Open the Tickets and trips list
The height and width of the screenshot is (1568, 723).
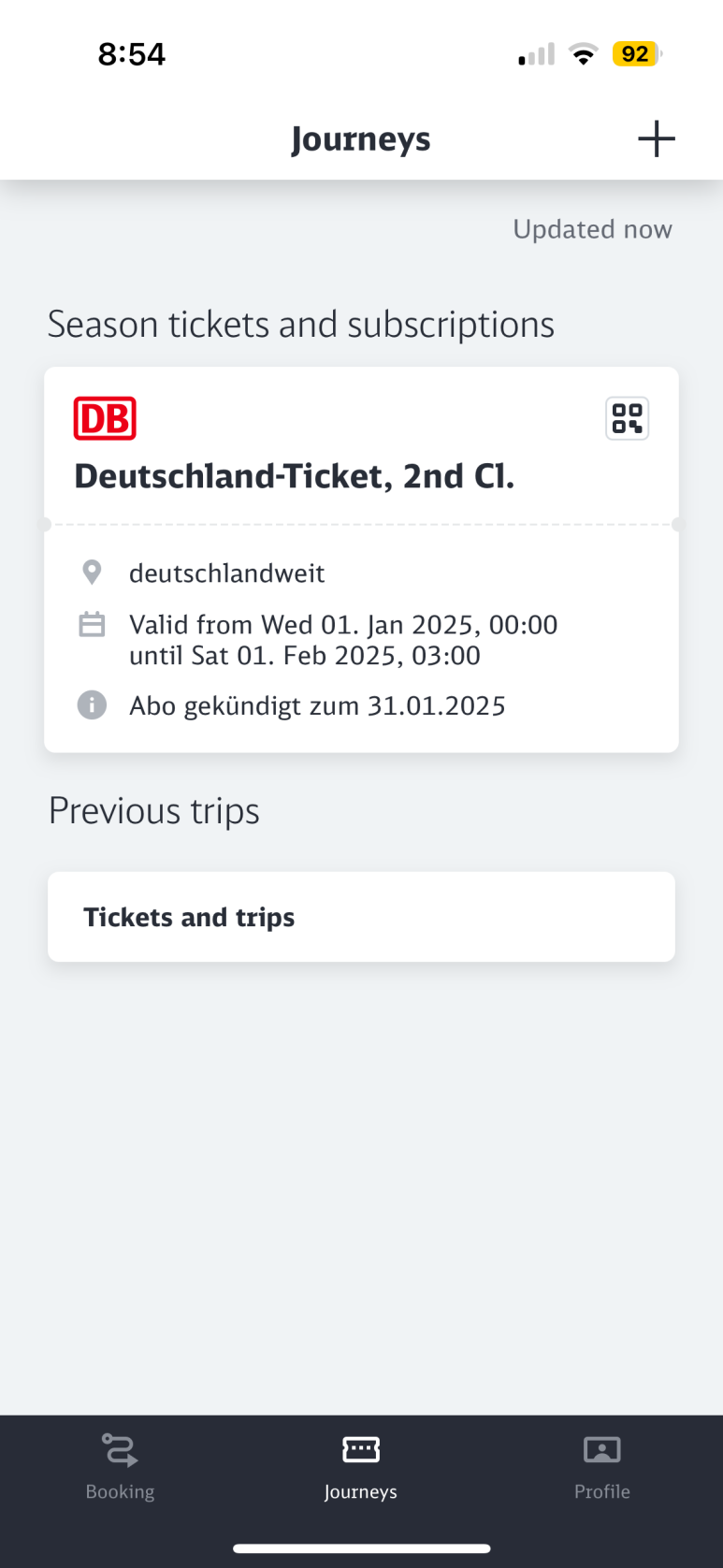click(361, 917)
